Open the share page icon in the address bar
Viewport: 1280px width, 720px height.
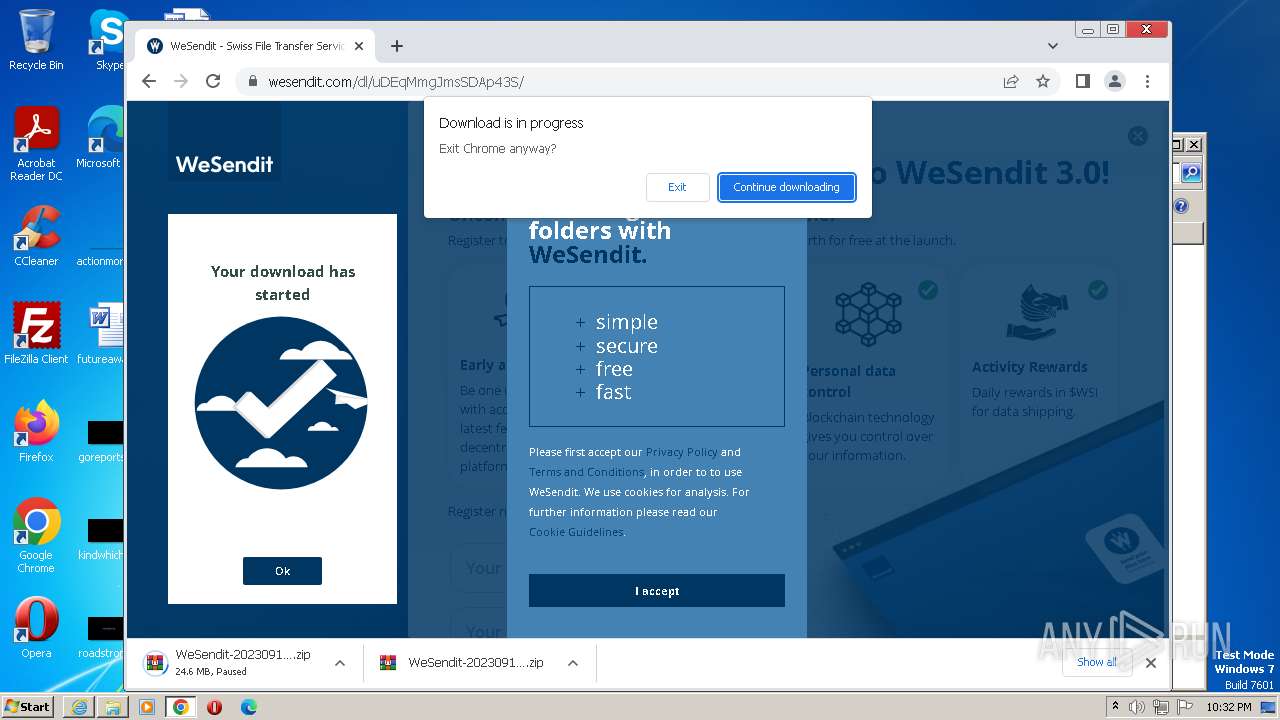(x=1011, y=81)
